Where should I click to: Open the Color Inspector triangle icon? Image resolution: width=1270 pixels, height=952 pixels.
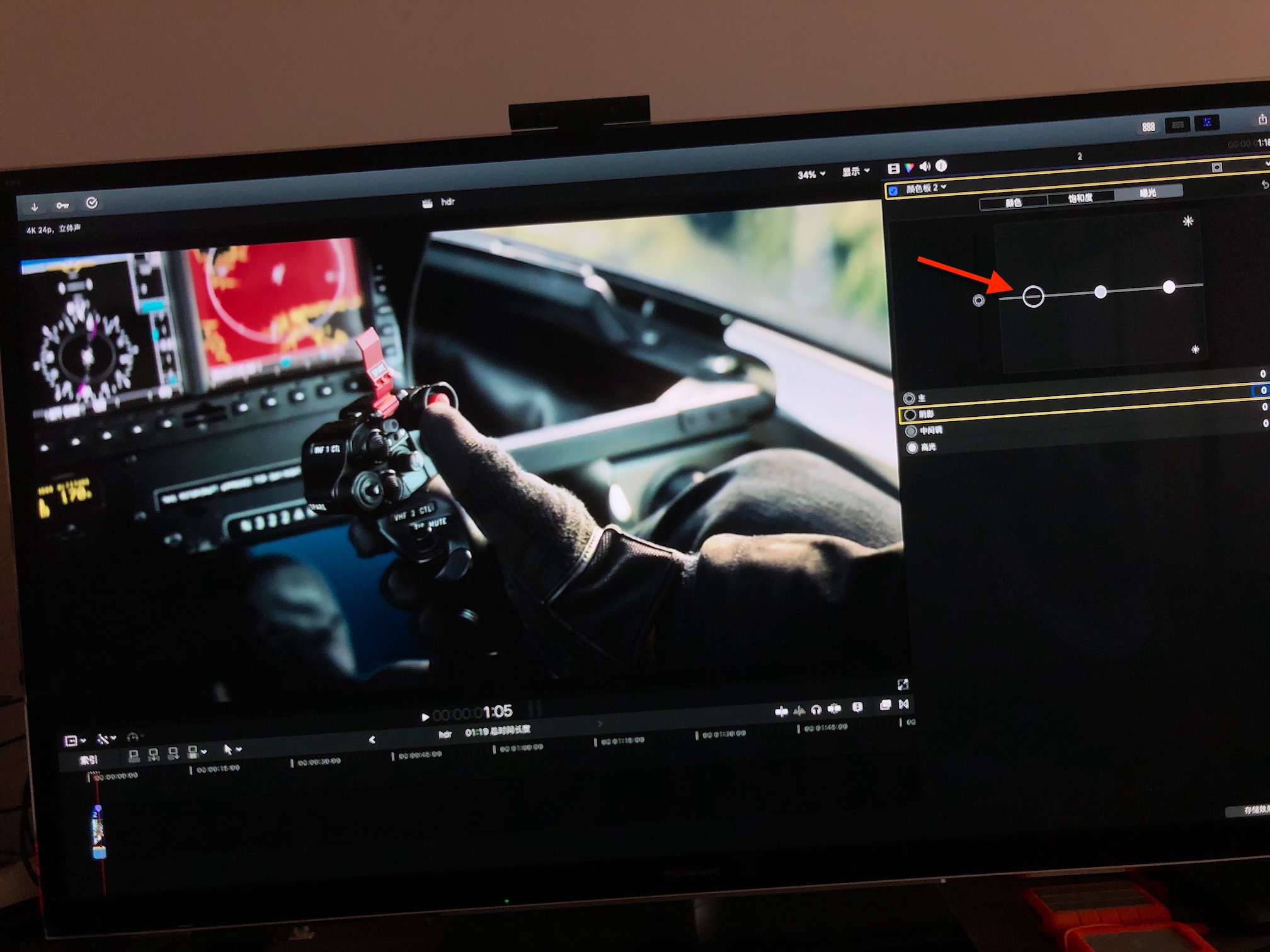point(908,167)
